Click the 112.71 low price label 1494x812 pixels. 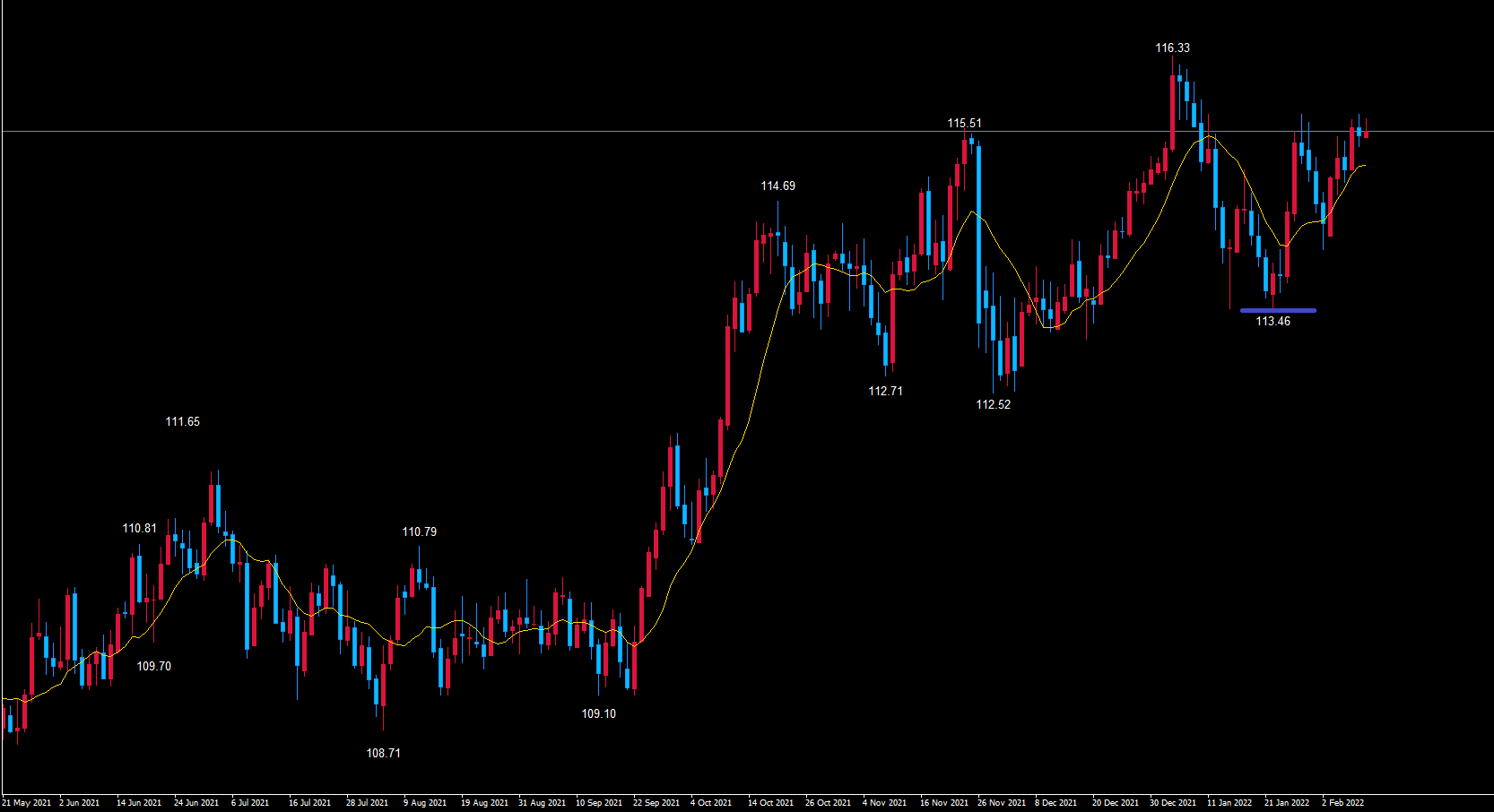pos(885,392)
